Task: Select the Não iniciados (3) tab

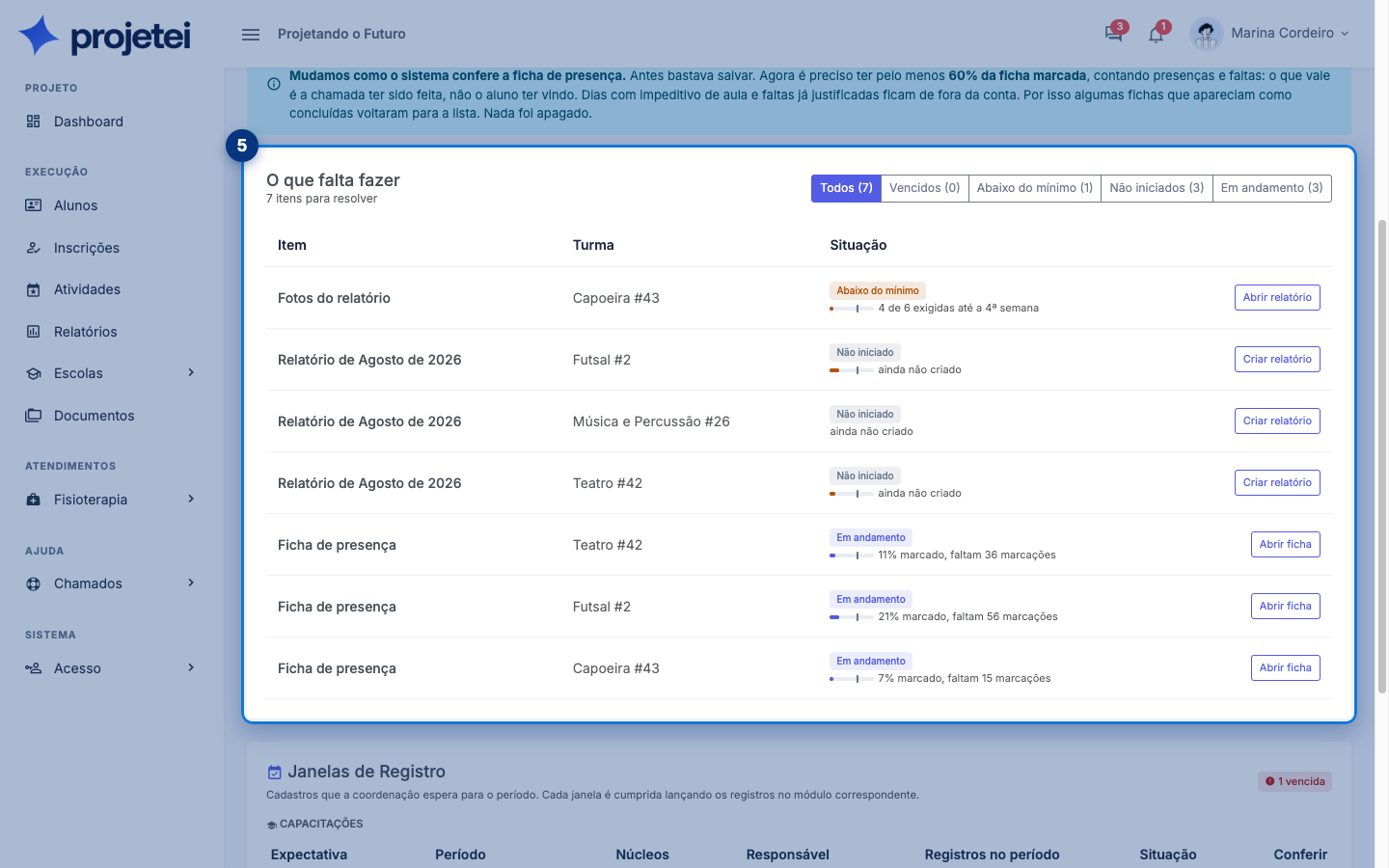Action: click(x=1157, y=188)
